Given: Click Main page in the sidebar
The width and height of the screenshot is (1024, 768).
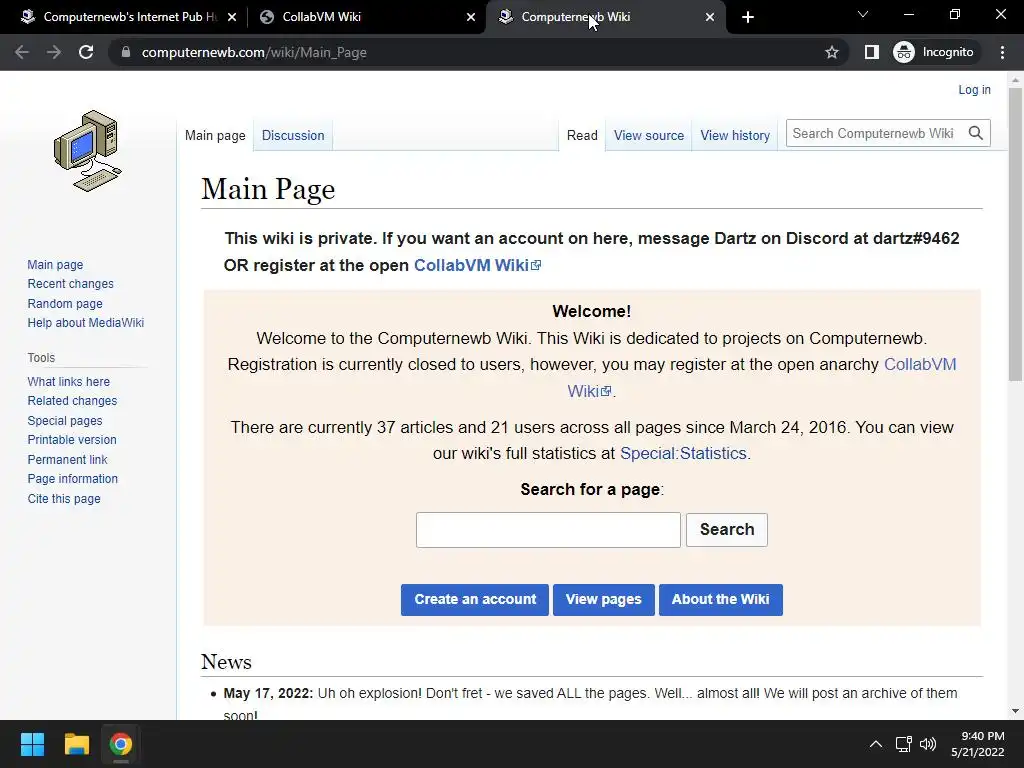Looking at the screenshot, I should point(56,264).
